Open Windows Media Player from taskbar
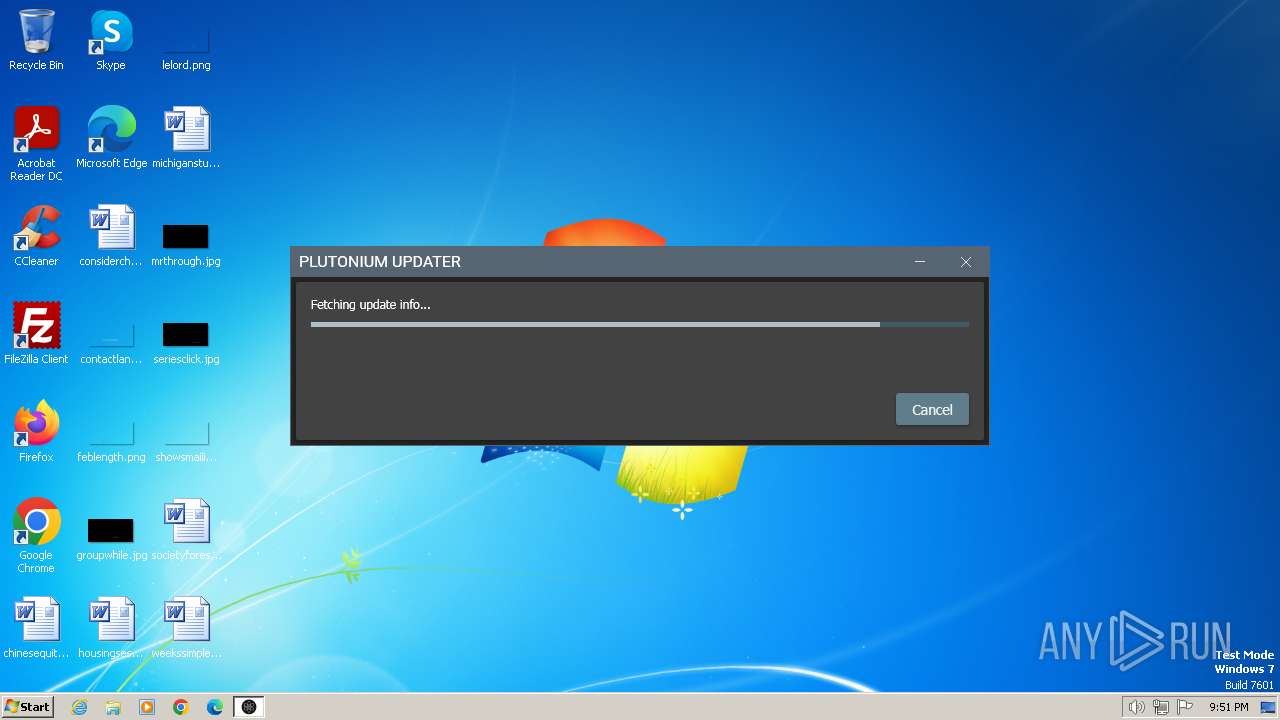 tap(147, 707)
